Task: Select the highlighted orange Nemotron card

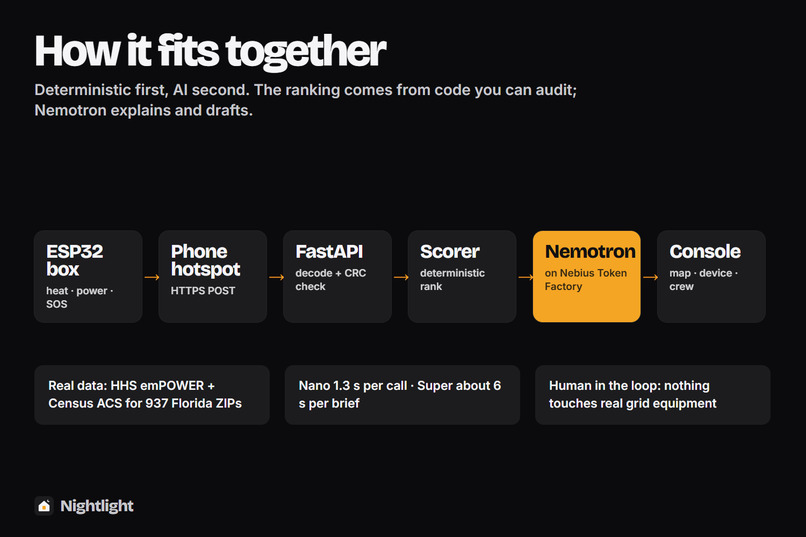Action: coord(587,276)
